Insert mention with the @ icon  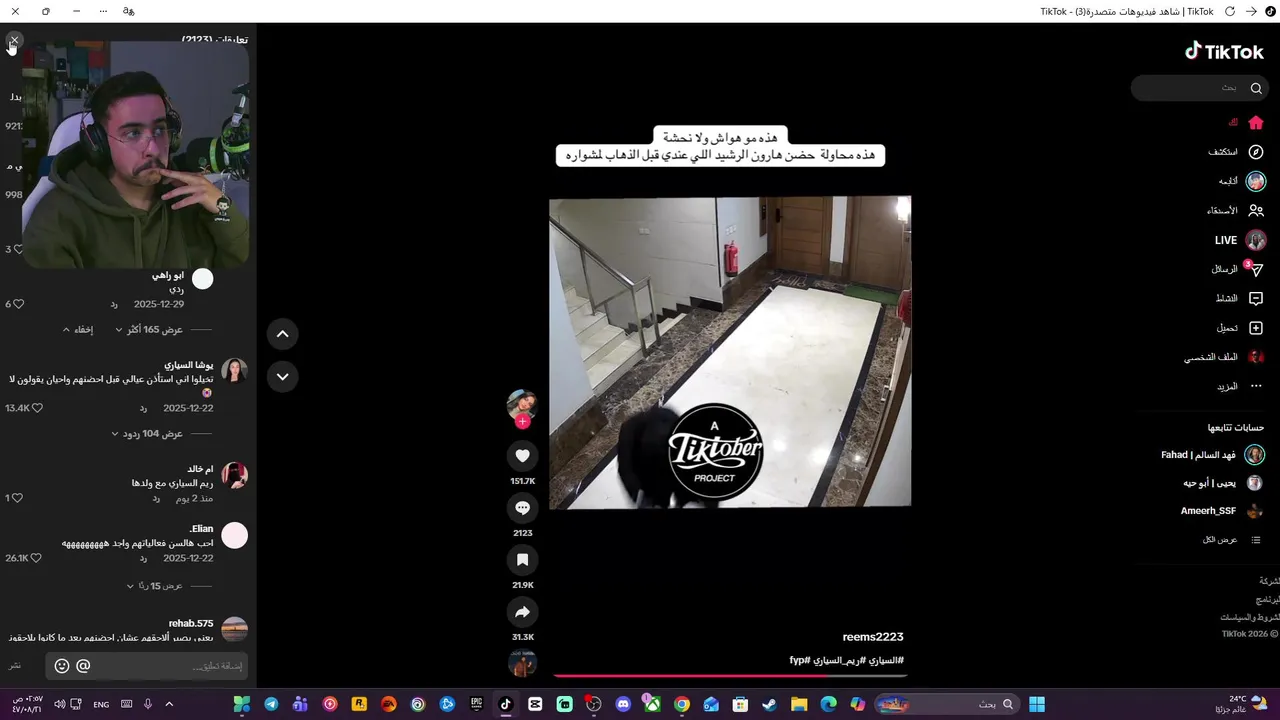pyautogui.click(x=83, y=666)
